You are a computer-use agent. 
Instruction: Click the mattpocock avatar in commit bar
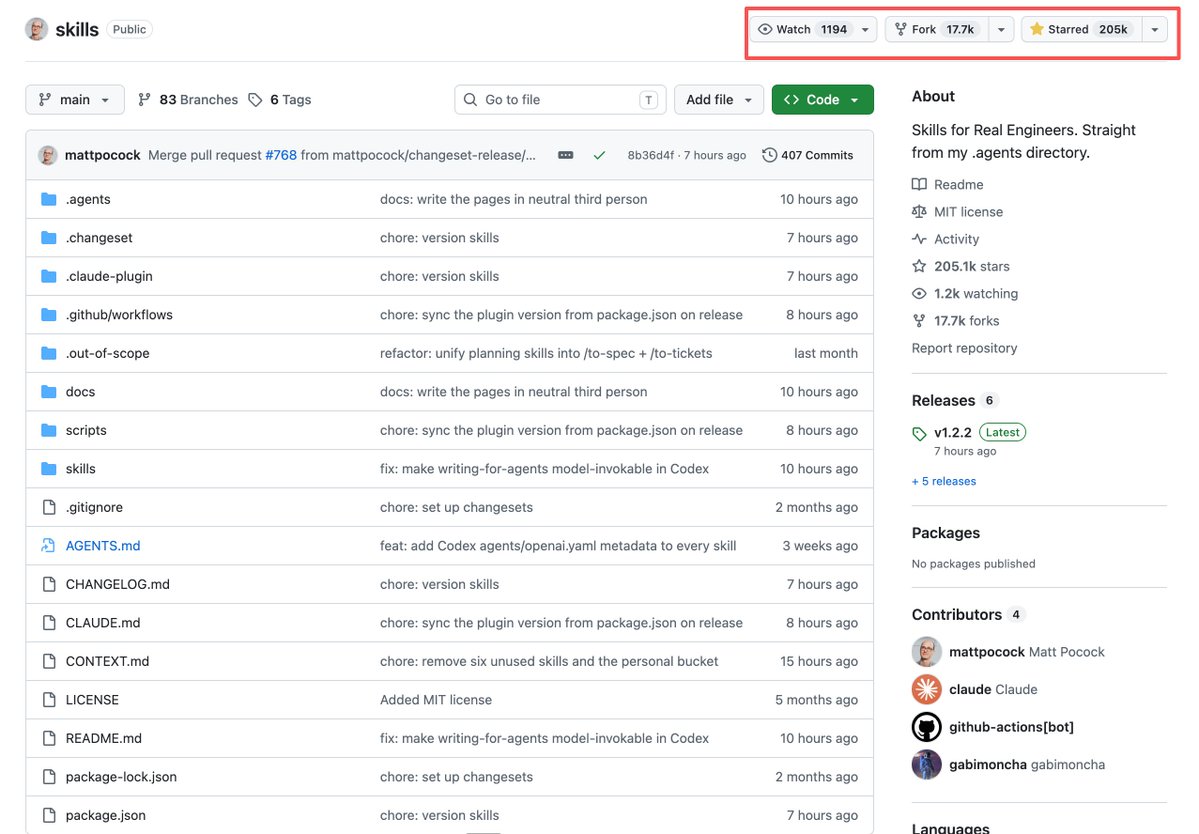point(47,155)
